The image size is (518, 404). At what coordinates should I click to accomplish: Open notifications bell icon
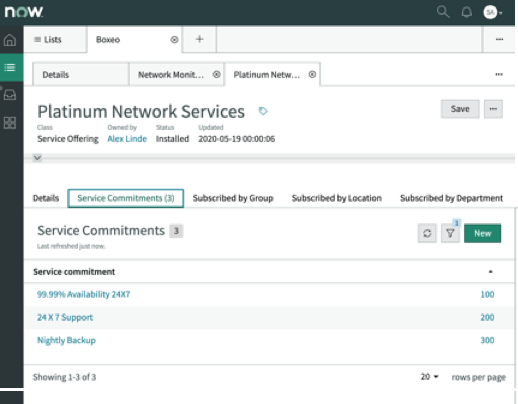click(x=466, y=12)
